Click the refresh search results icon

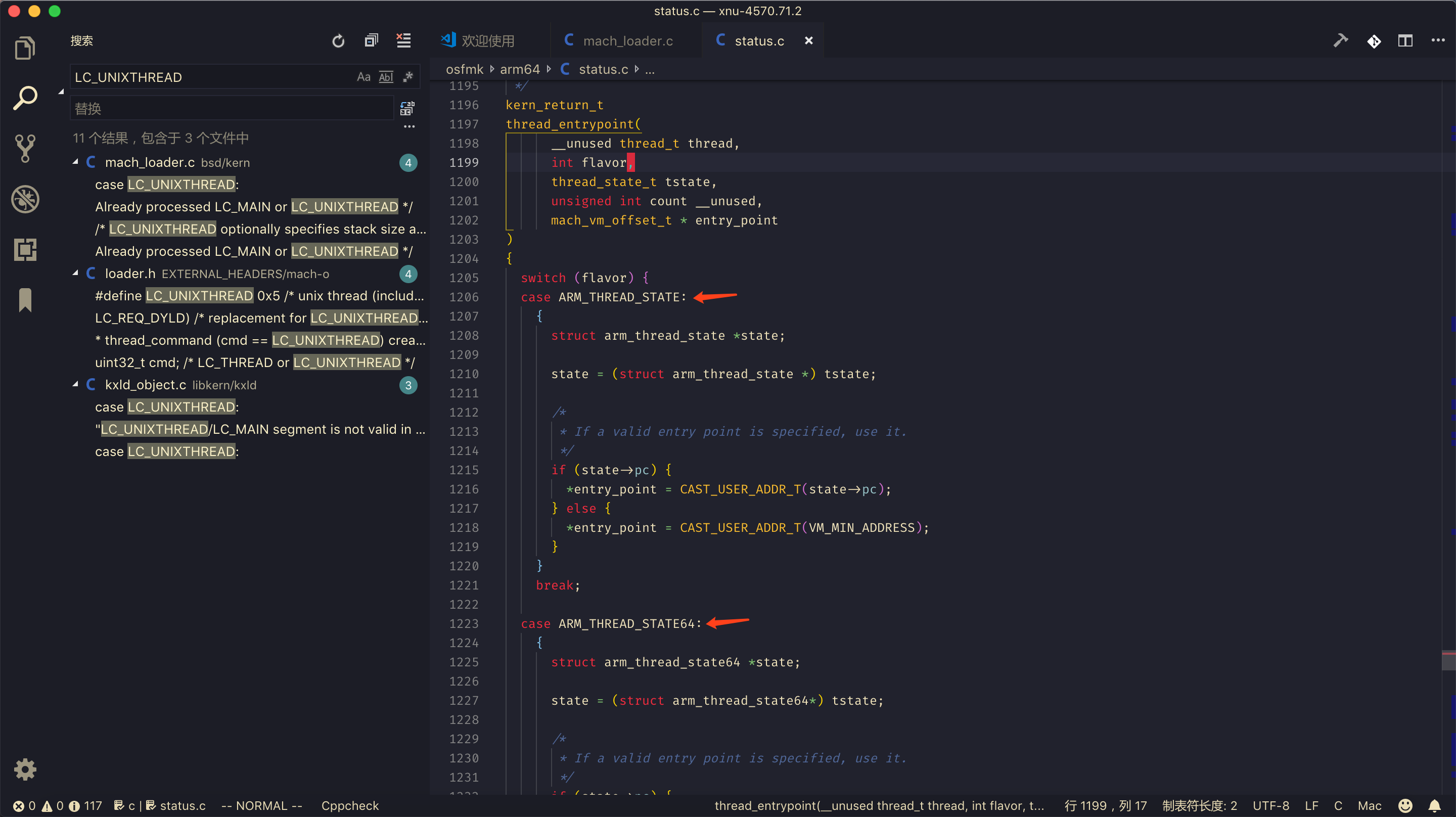pyautogui.click(x=338, y=41)
